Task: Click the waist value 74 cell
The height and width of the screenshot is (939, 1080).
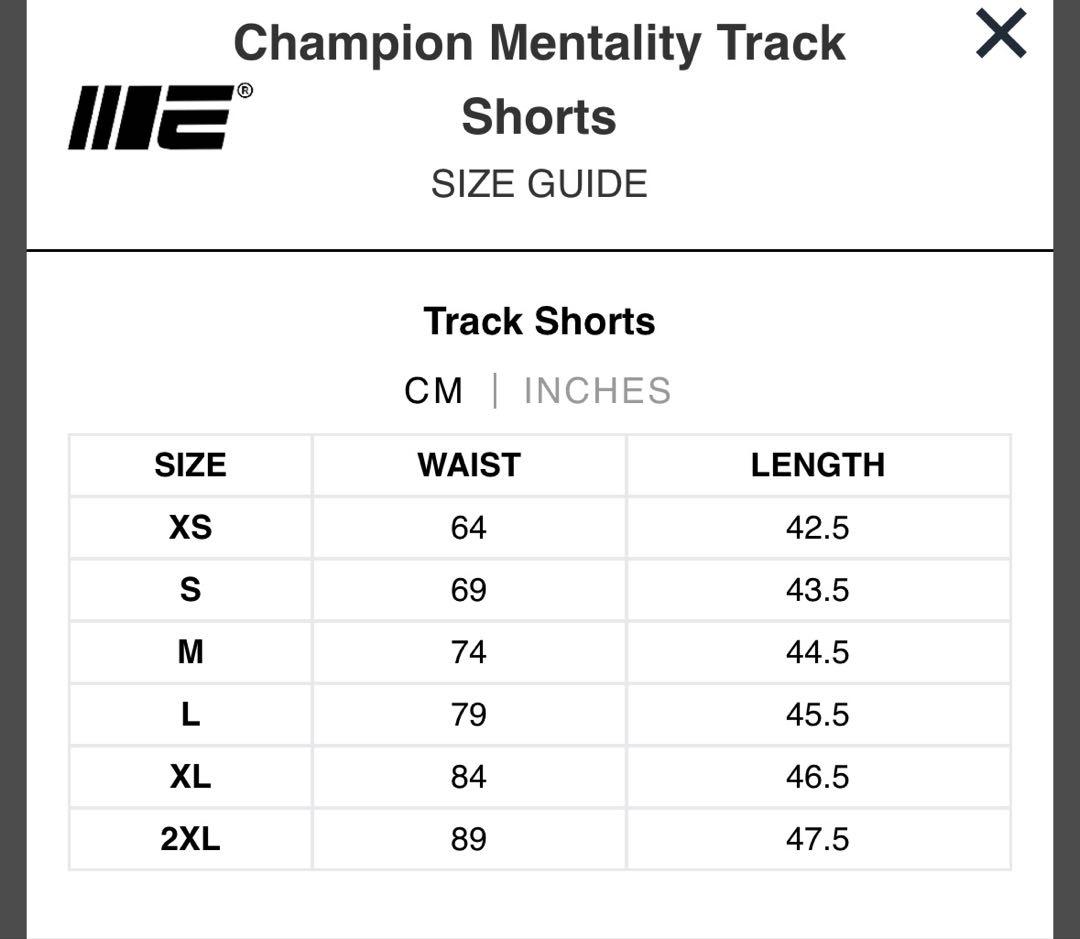Action: pos(468,652)
